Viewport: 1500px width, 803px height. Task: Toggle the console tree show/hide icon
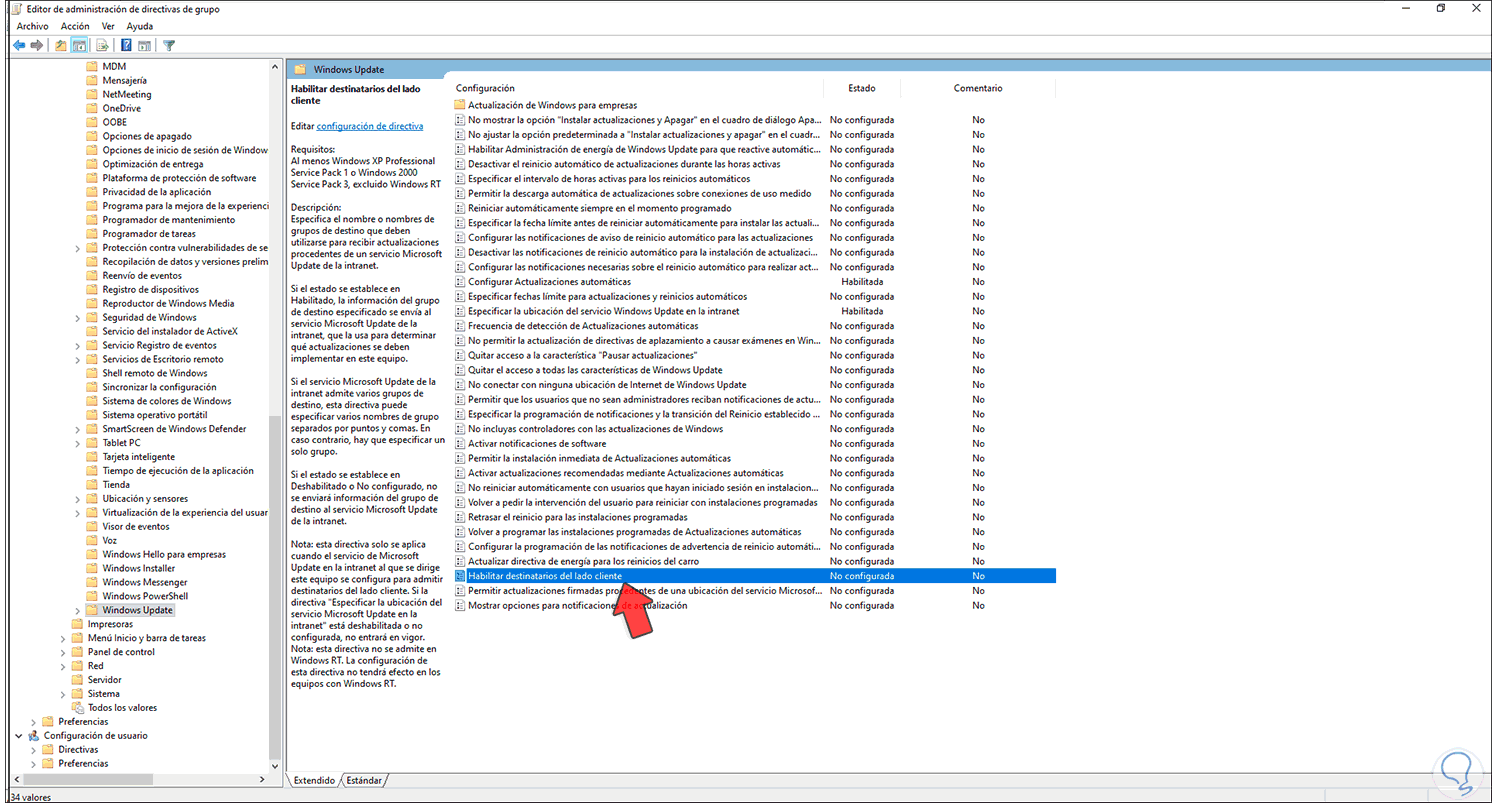point(79,45)
